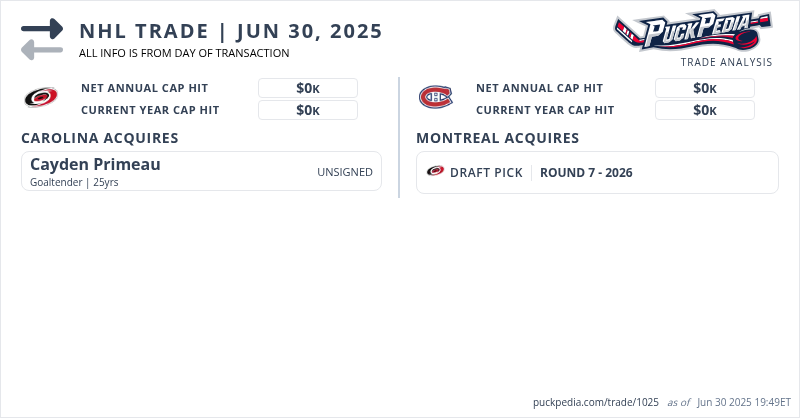Click the Montreal Canadiens team logo
Image resolution: width=800 pixels, height=418 pixels.
pyautogui.click(x=435, y=98)
